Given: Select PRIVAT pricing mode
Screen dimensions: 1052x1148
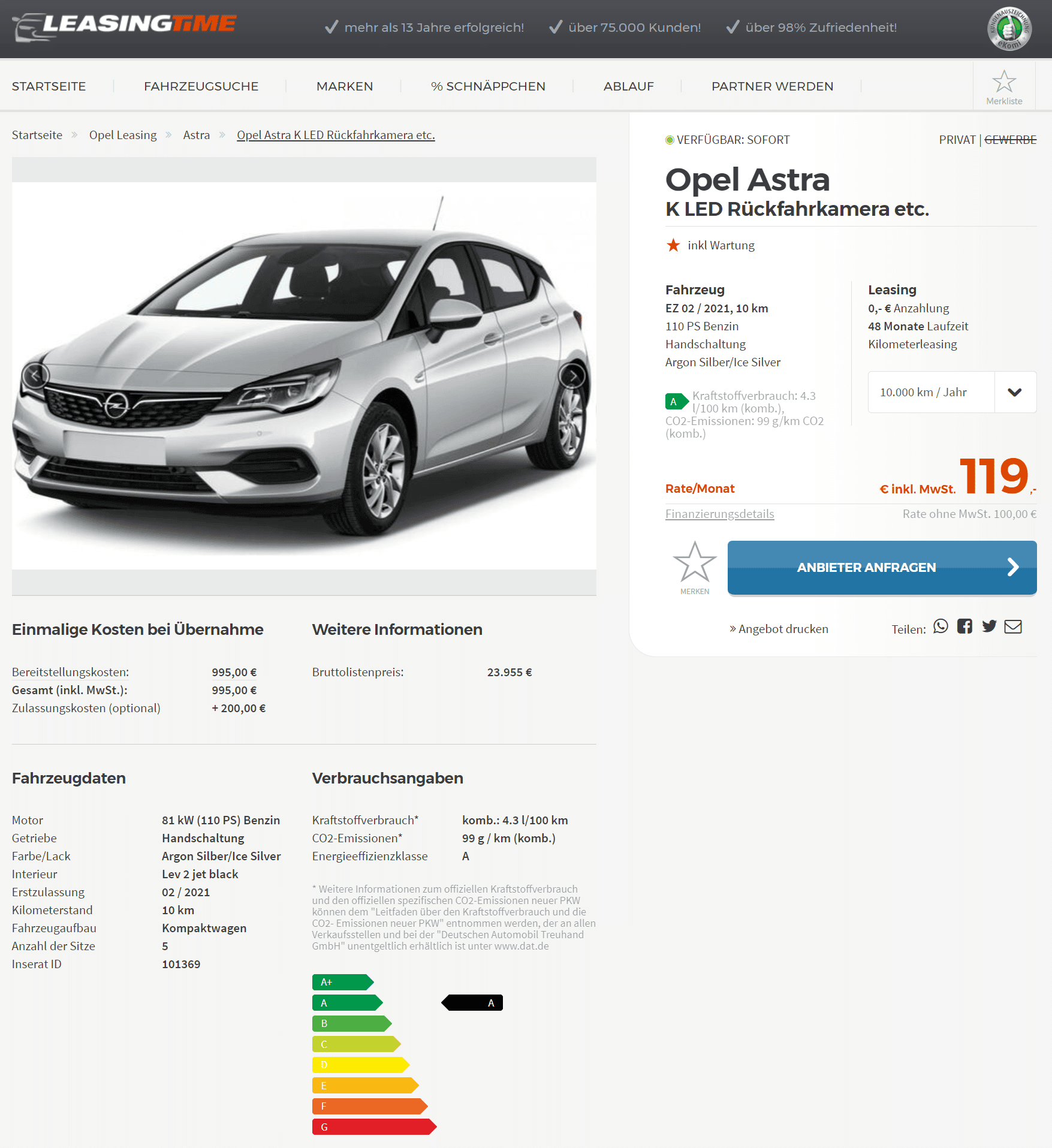Looking at the screenshot, I should [957, 140].
